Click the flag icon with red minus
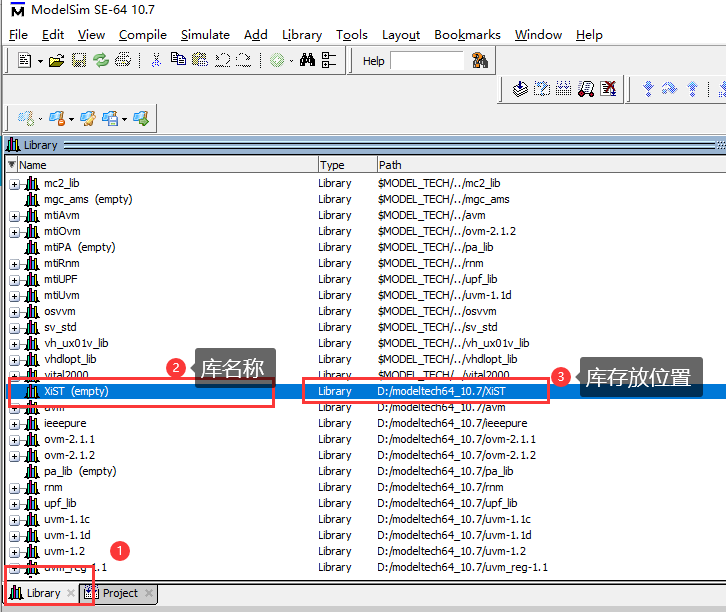The height and width of the screenshot is (612, 726). tap(56, 119)
